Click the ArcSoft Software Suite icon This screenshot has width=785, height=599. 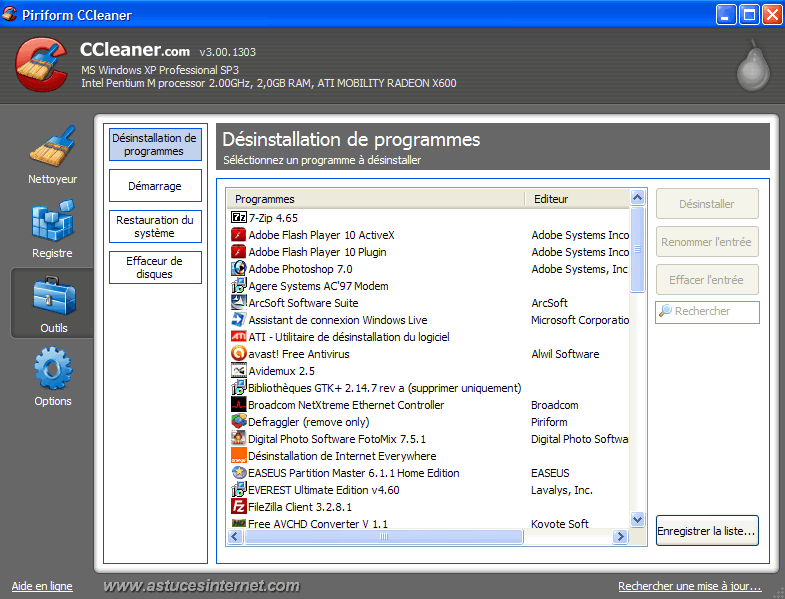pos(238,302)
